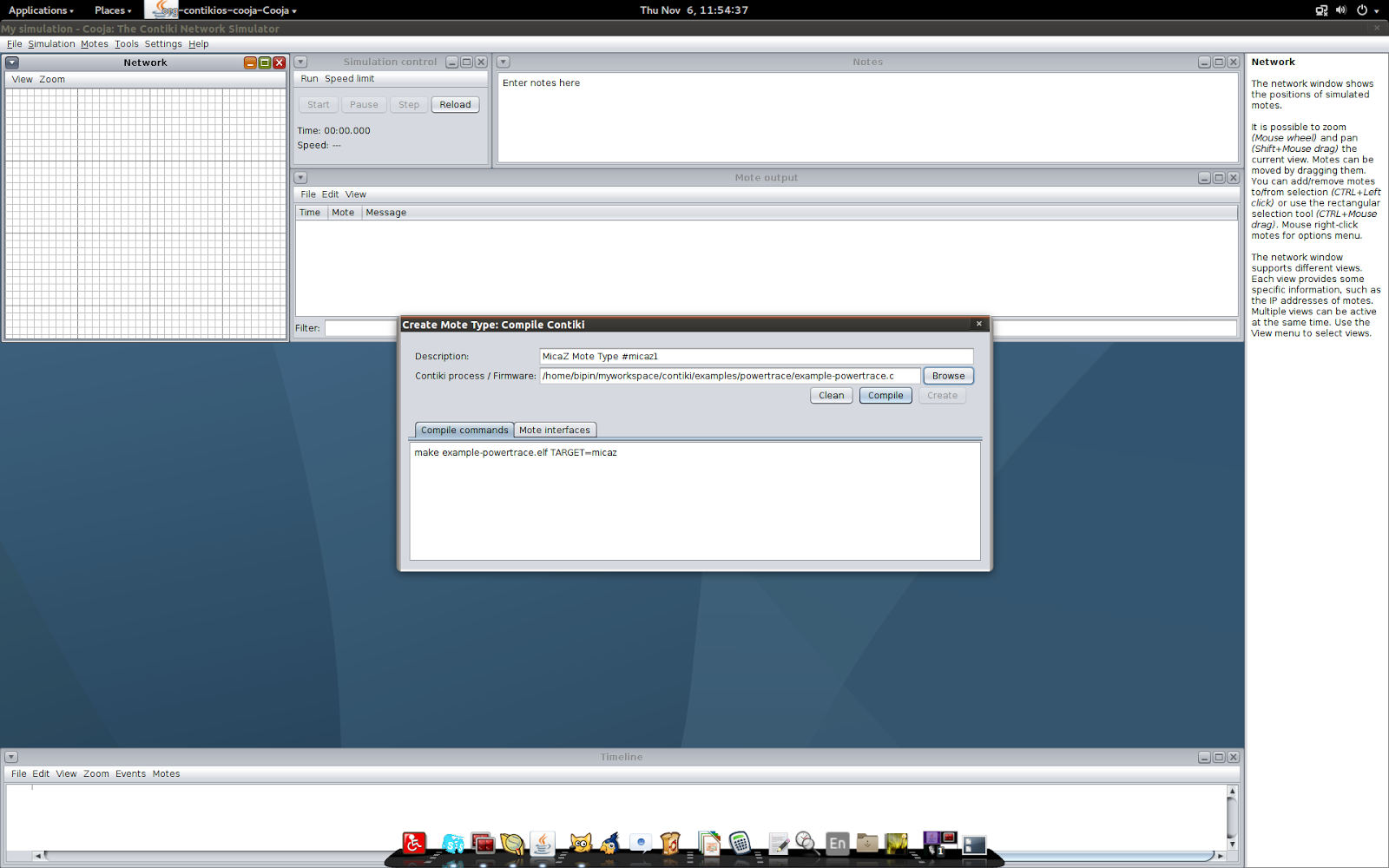Open the Motes menu in Cooja's menu bar
This screenshot has height=868, width=1389.
point(95,44)
